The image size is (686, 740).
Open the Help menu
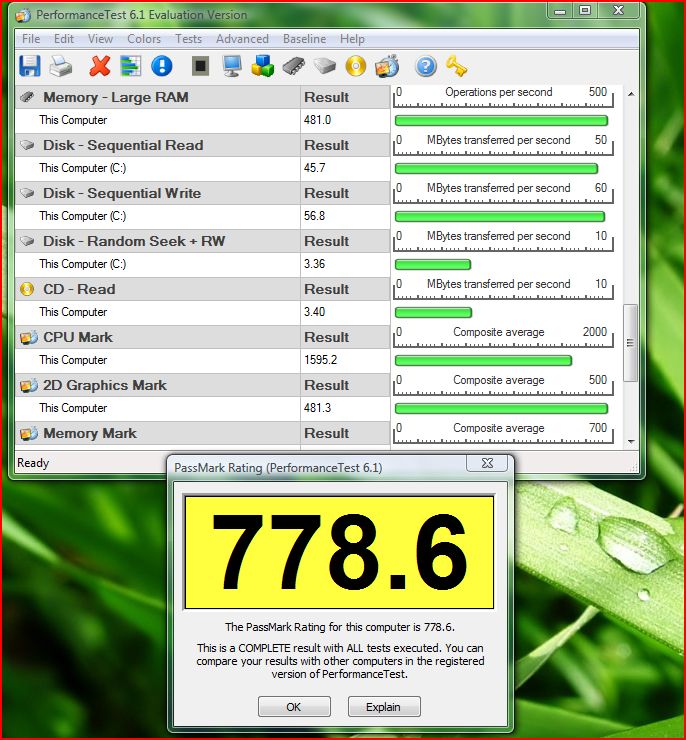352,39
